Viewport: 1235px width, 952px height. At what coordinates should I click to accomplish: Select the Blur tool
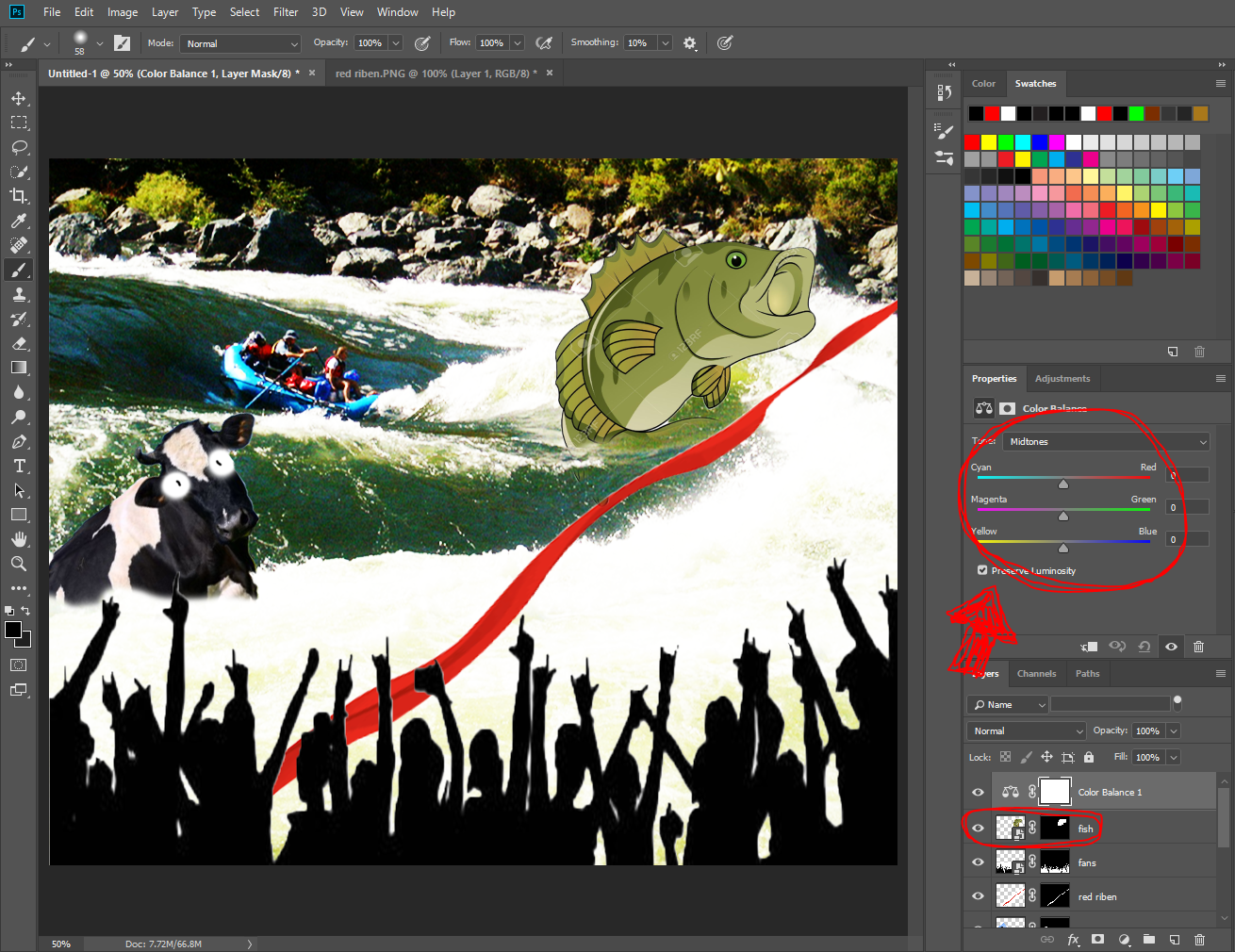[19, 392]
